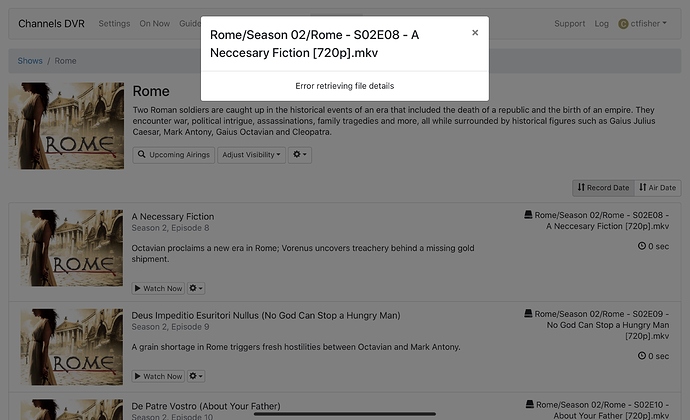Close the file details error dialog
The width and height of the screenshot is (690, 420).
click(x=475, y=33)
